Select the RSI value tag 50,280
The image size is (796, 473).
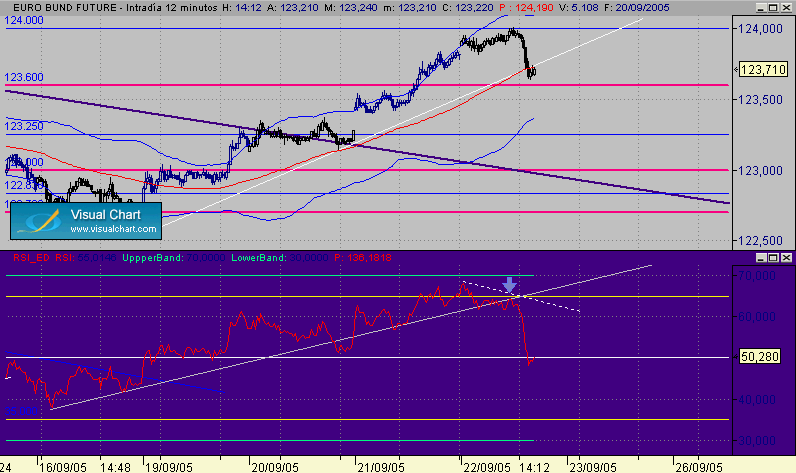pos(759,357)
